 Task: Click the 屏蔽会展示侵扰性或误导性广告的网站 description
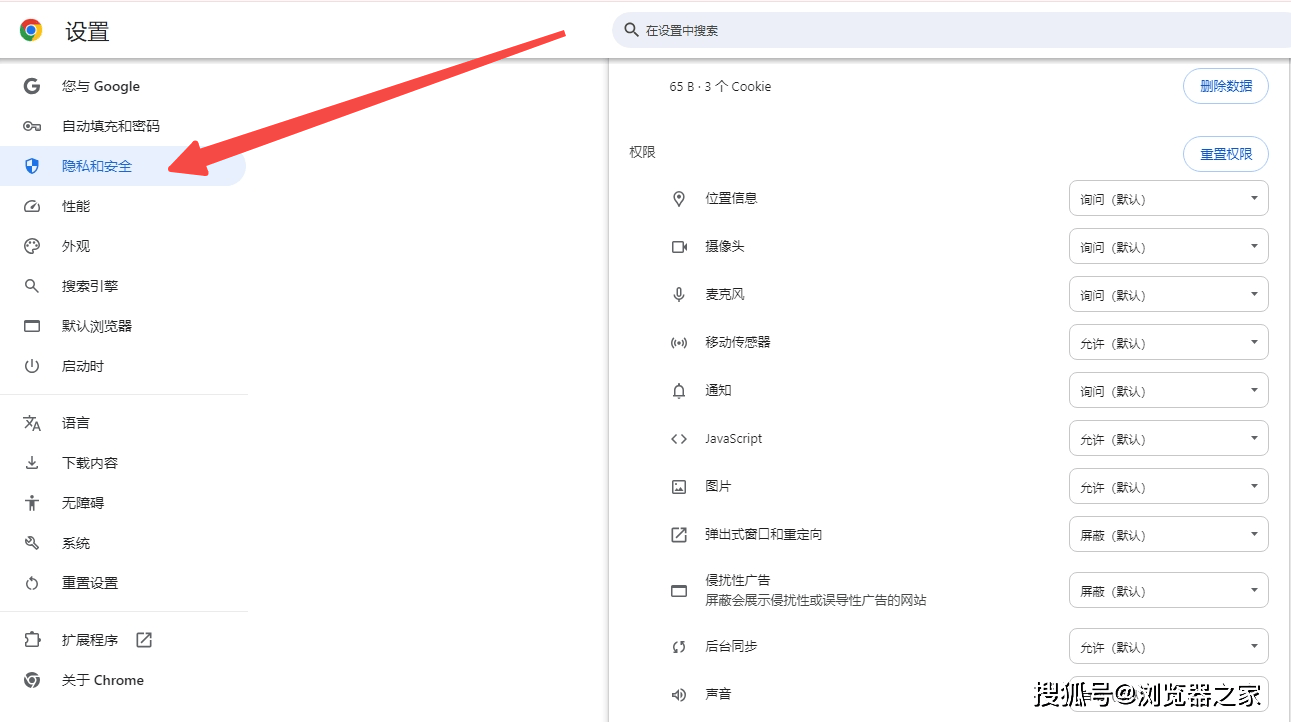click(x=815, y=600)
